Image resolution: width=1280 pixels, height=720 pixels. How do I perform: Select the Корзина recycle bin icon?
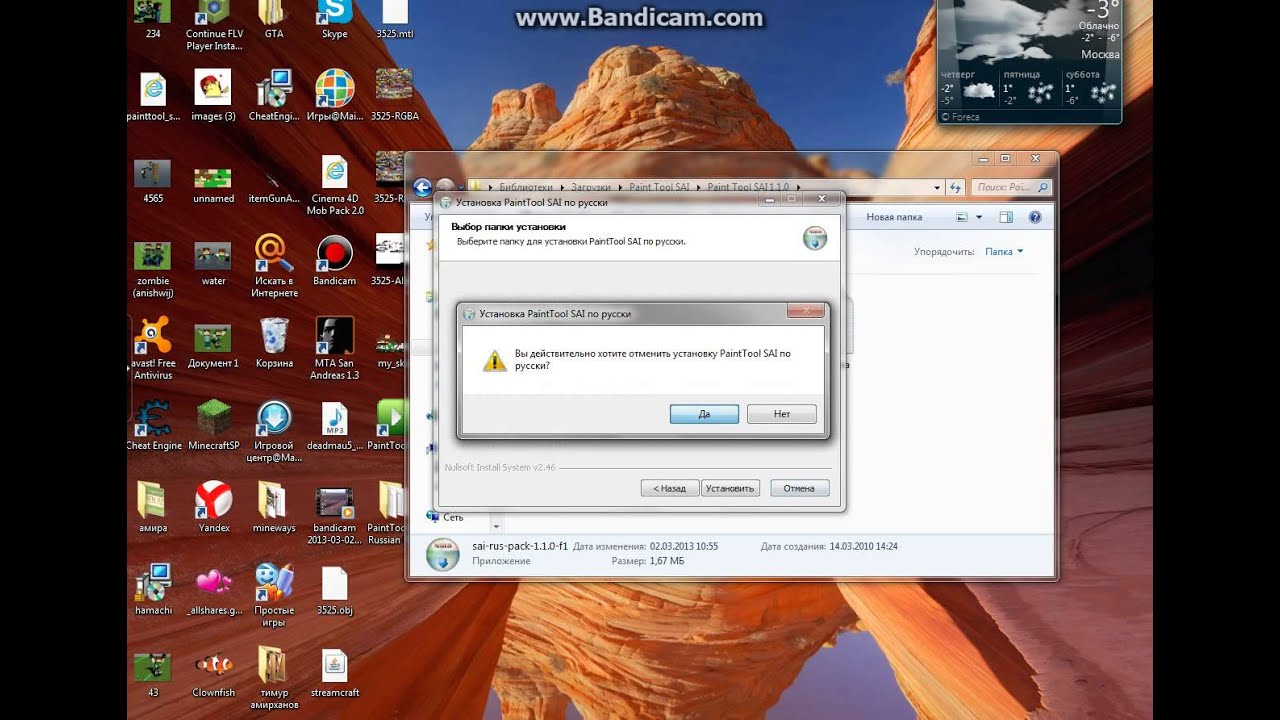coord(274,343)
